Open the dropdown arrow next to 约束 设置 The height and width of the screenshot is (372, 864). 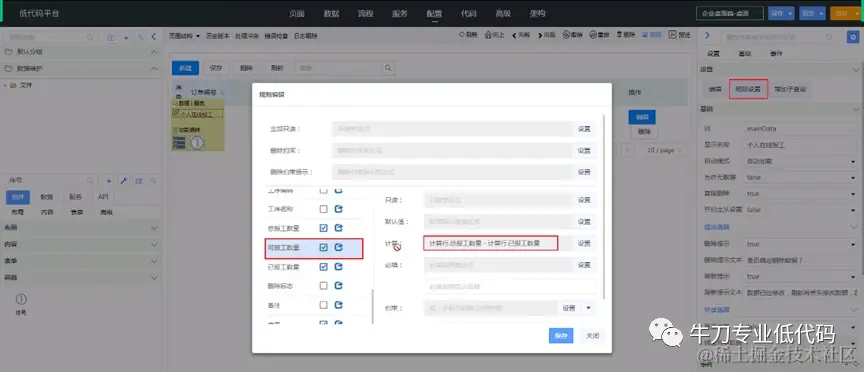point(588,308)
